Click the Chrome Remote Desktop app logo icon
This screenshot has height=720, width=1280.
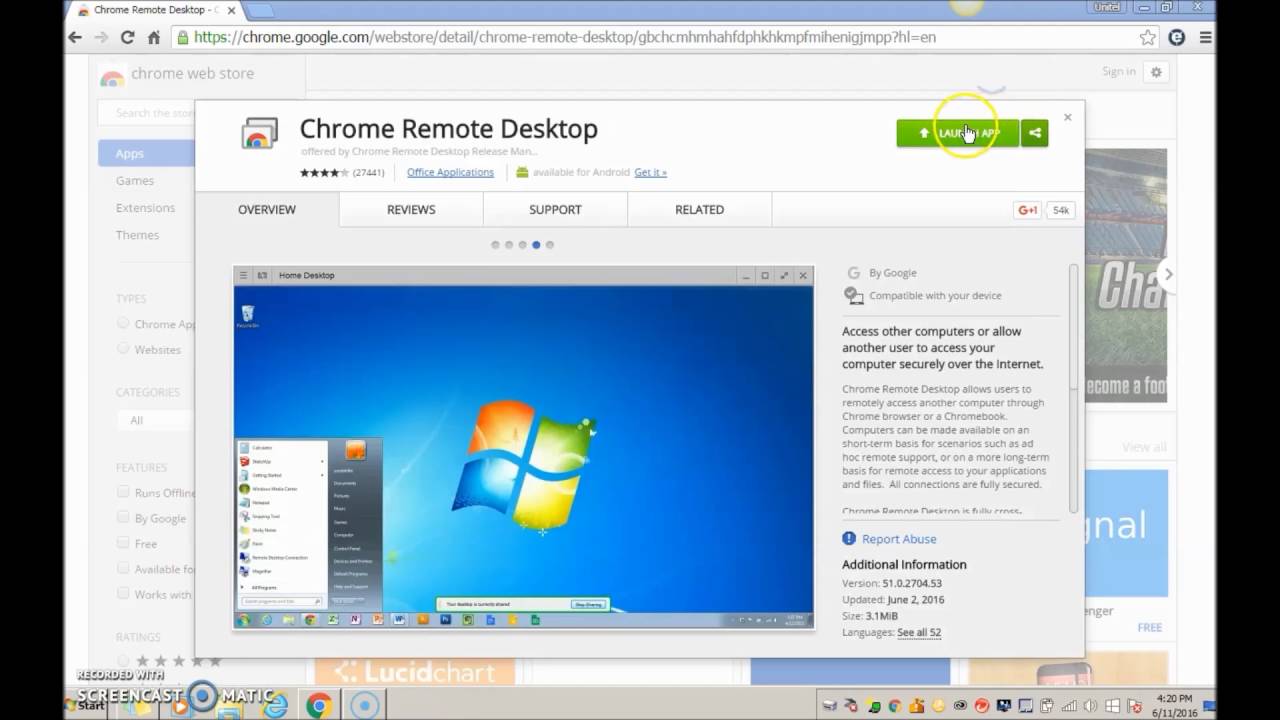pos(260,133)
